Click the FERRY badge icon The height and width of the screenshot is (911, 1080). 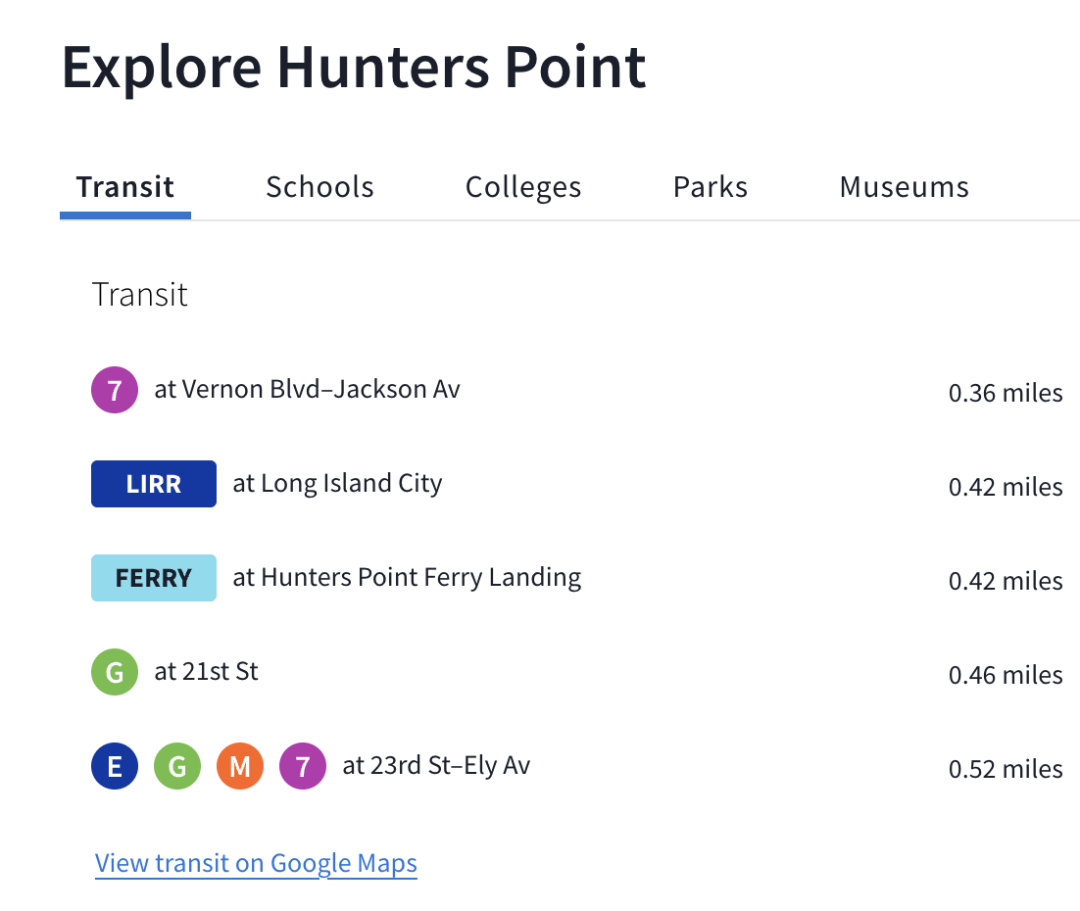[154, 578]
